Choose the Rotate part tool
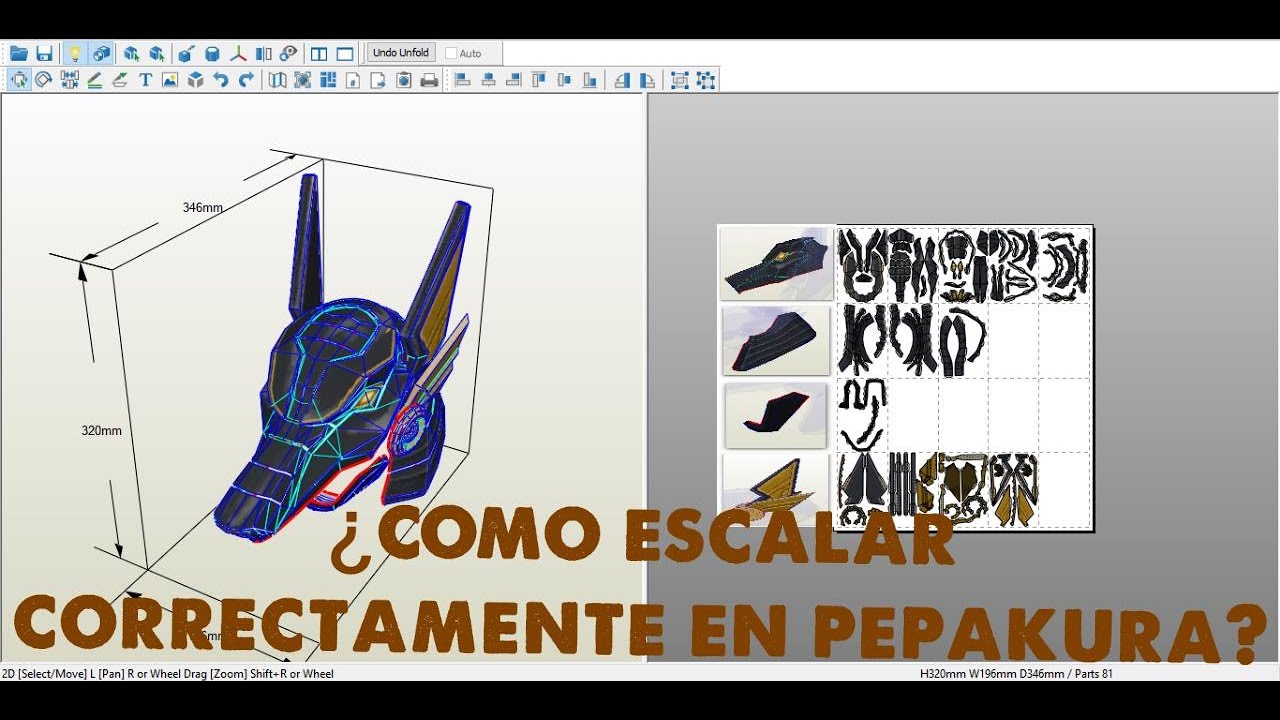 (44, 80)
